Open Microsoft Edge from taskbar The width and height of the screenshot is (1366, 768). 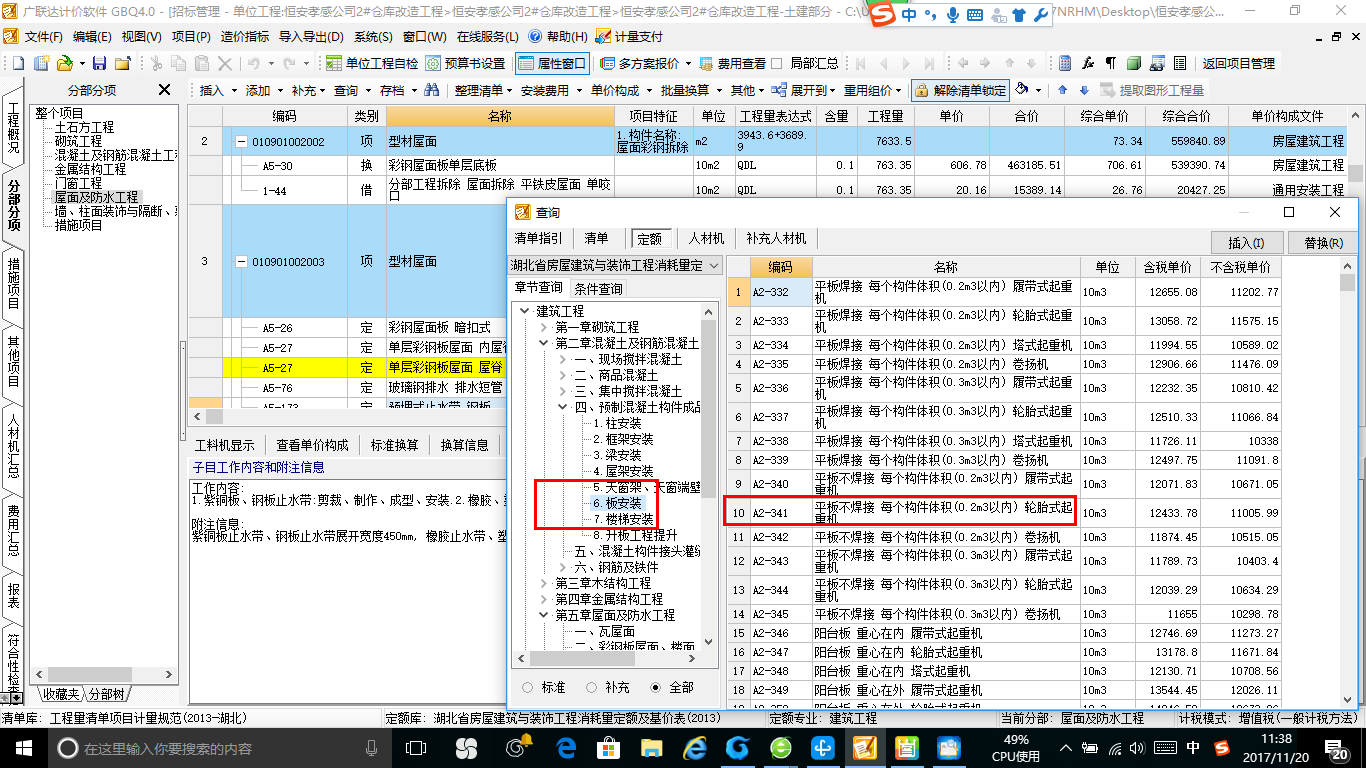567,747
